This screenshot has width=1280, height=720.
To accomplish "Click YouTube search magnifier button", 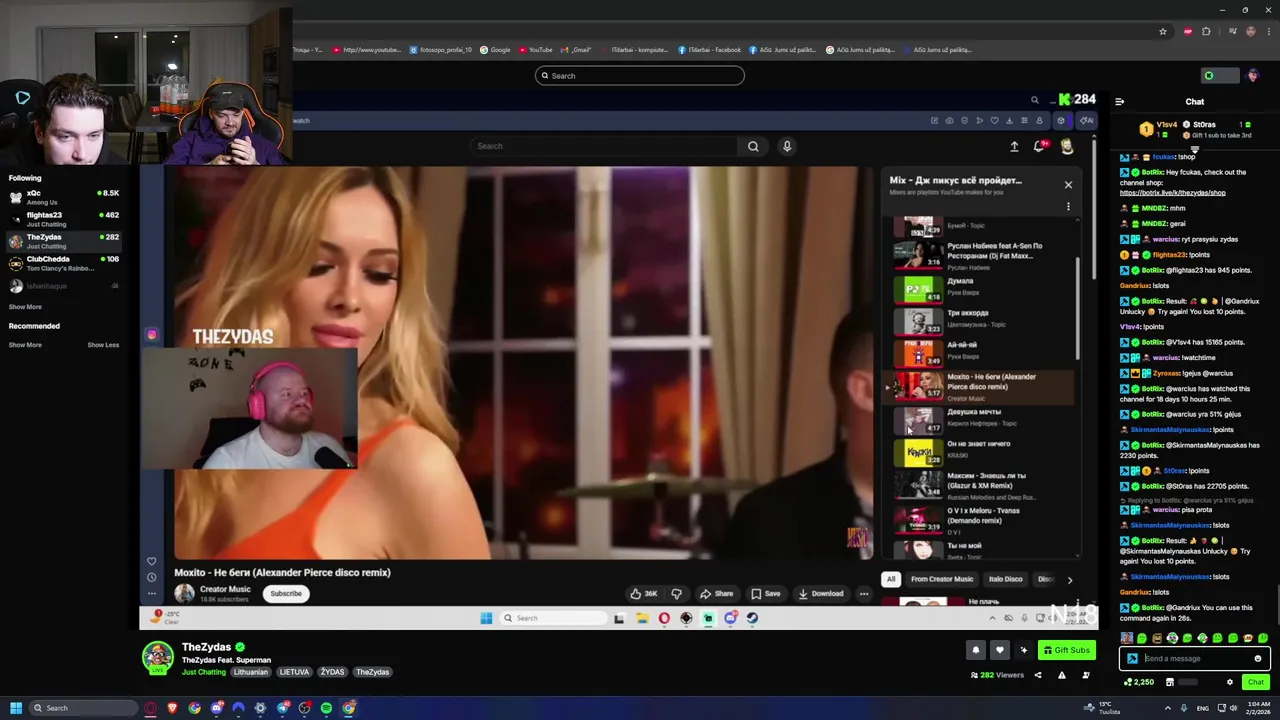I will (753, 146).
